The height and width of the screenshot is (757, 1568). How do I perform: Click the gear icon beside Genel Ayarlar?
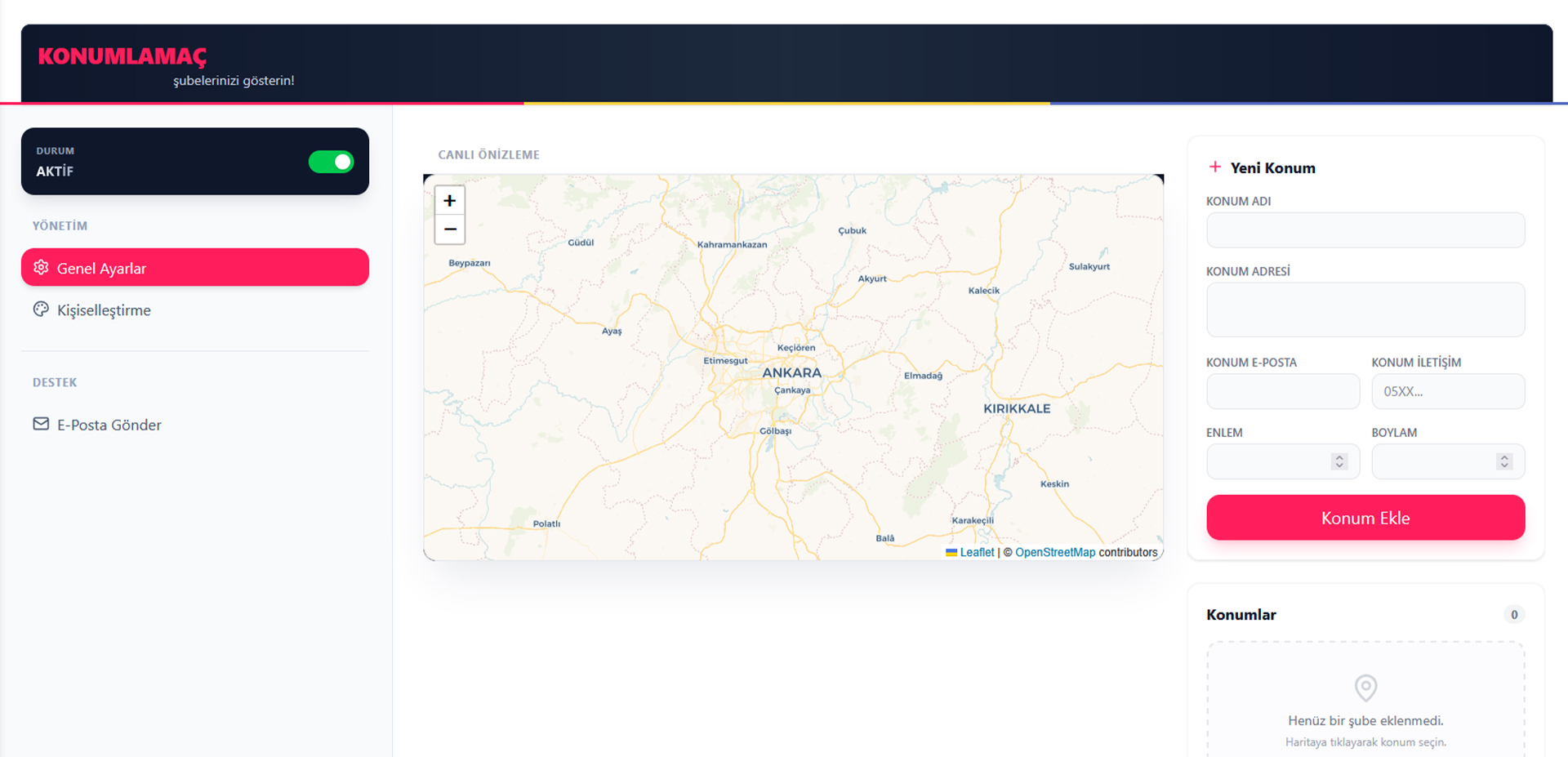[41, 268]
